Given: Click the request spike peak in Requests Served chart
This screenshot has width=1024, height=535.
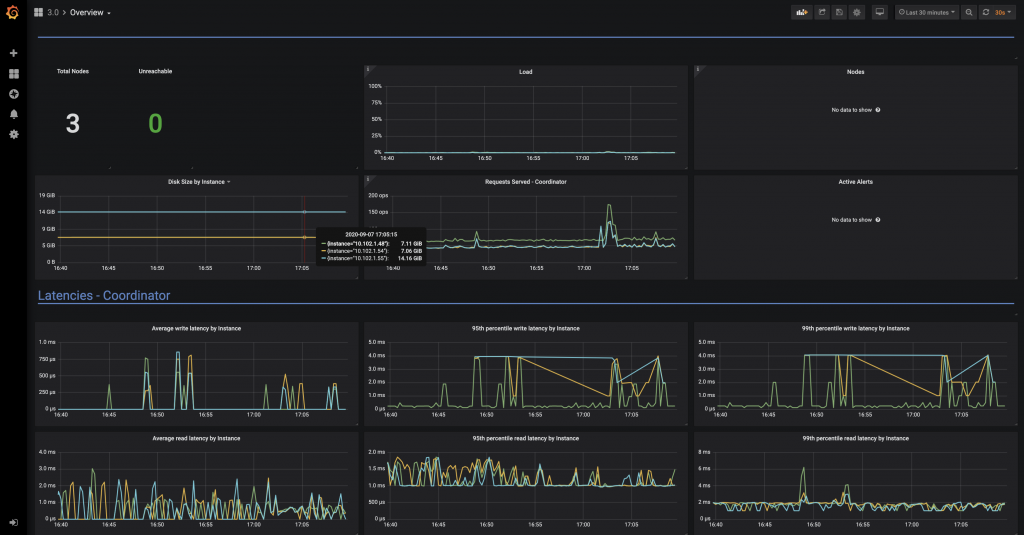Looking at the screenshot, I should 609,206.
